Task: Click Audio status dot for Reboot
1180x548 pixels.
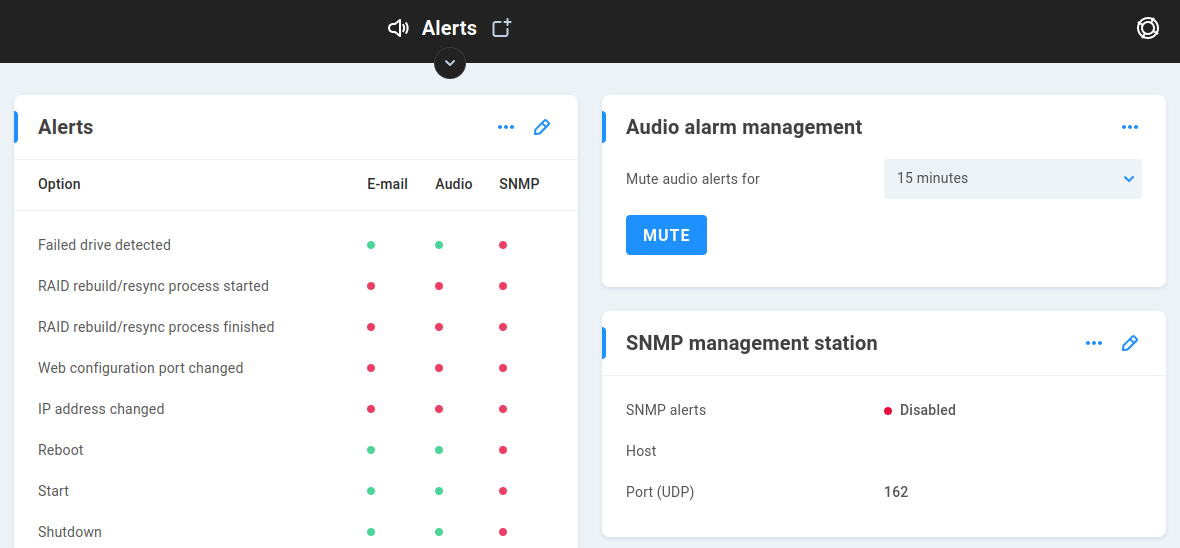Action: (x=439, y=450)
